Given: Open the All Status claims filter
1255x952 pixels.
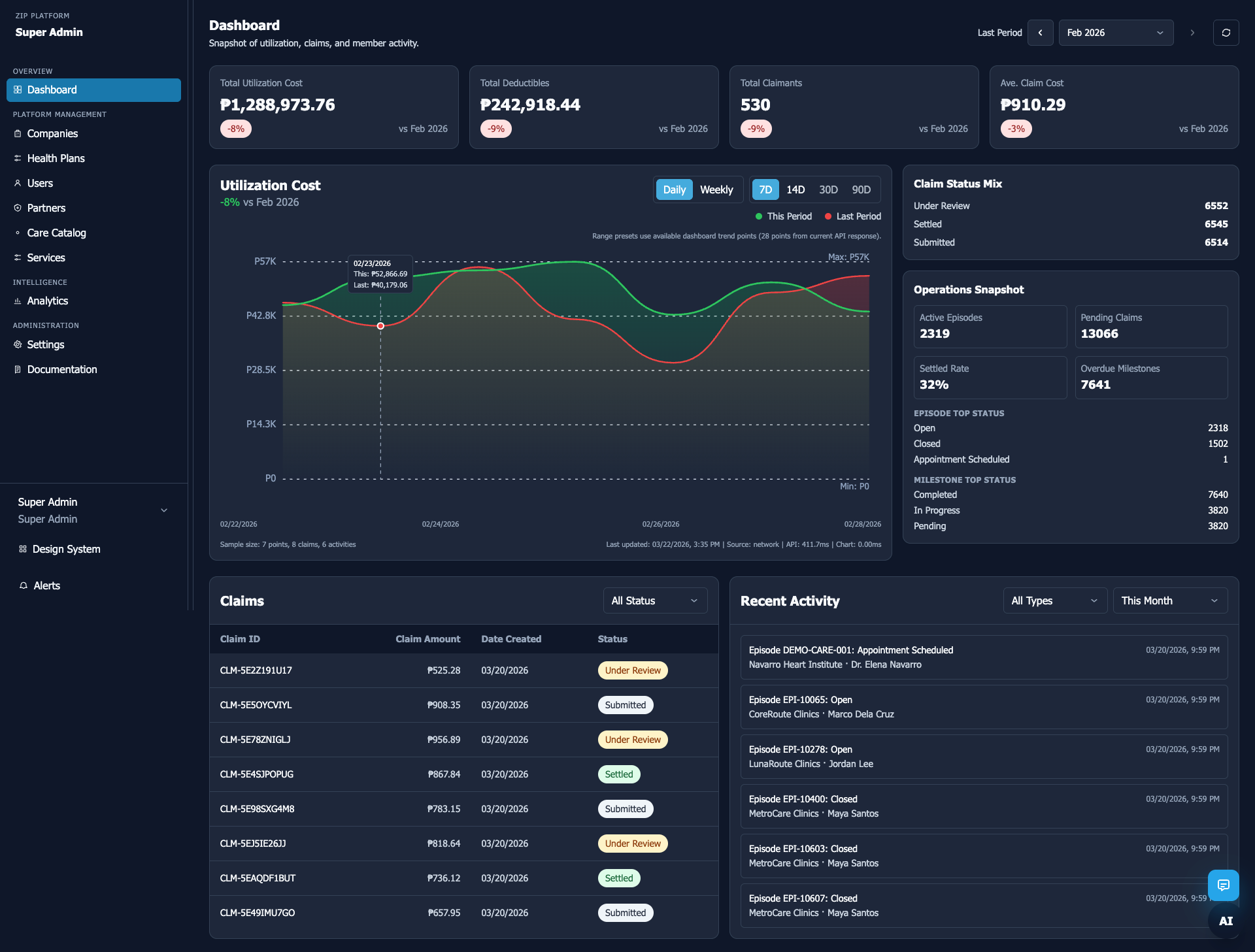Looking at the screenshot, I should coord(654,600).
